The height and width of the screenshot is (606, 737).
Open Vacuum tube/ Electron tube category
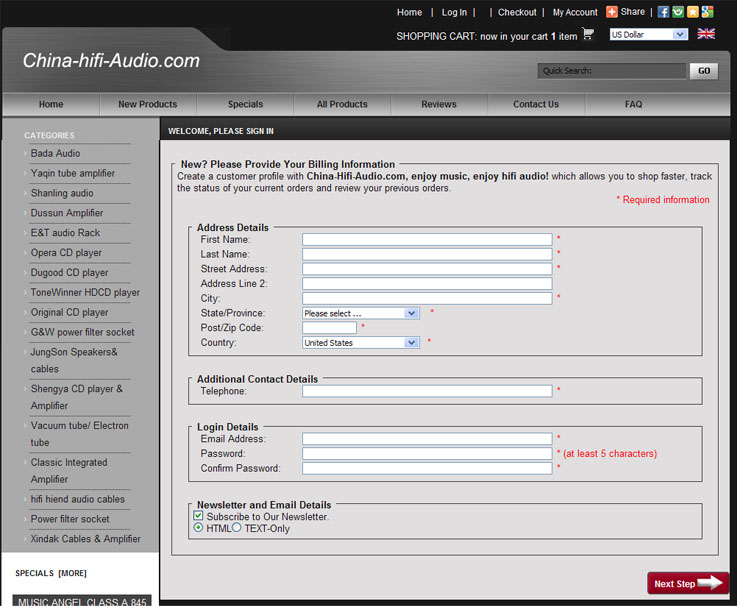click(79, 434)
